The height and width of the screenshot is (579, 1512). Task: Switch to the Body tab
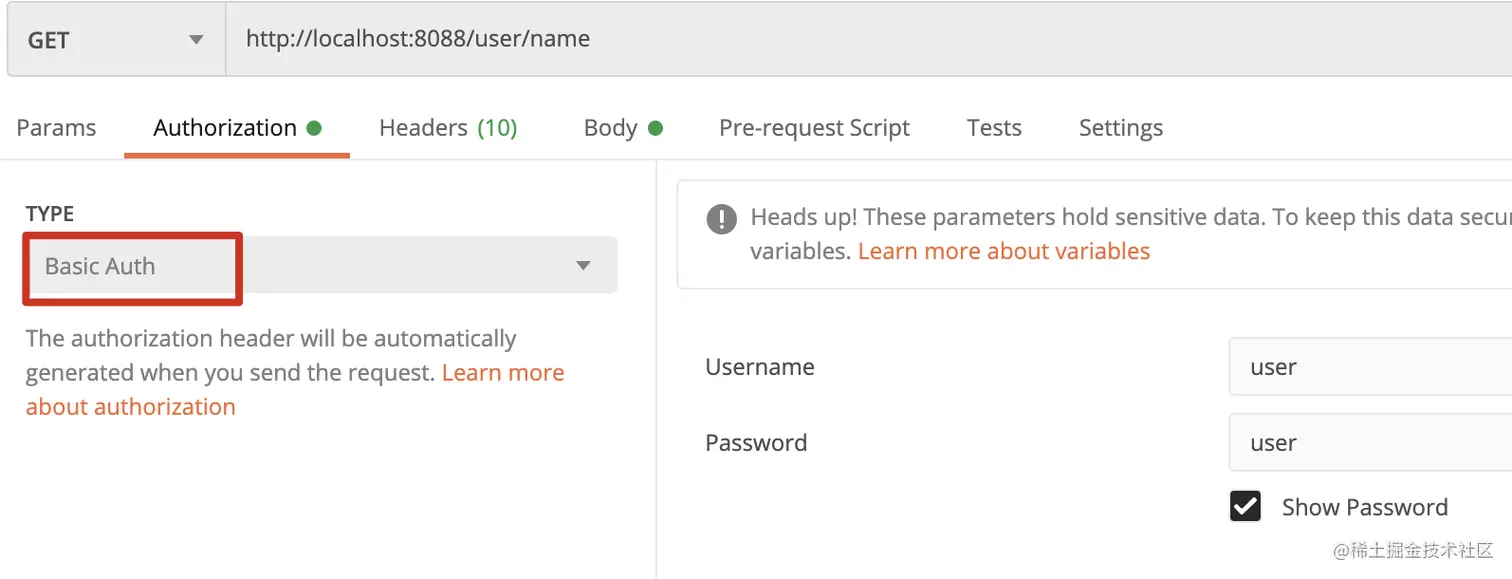(610, 128)
